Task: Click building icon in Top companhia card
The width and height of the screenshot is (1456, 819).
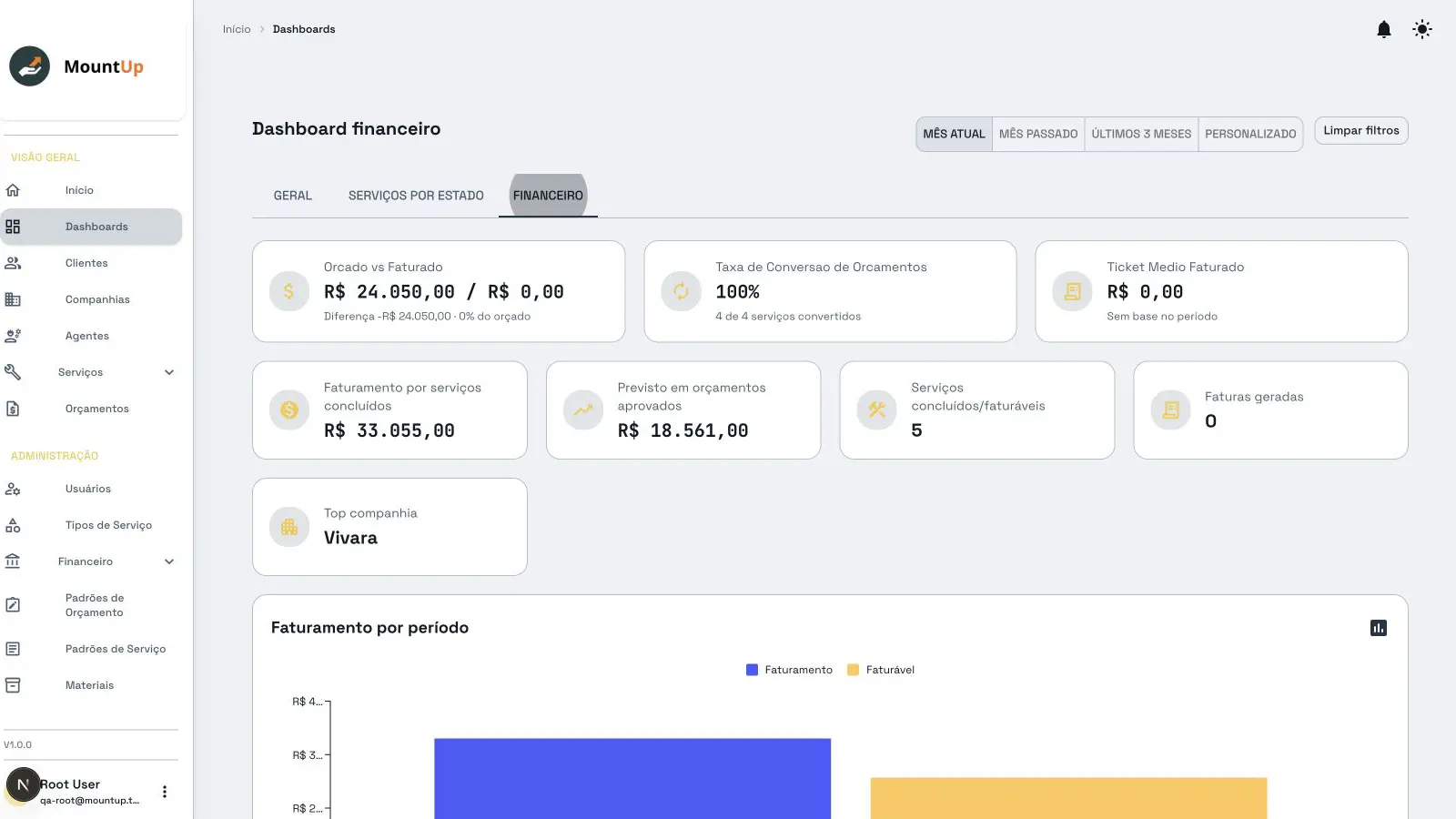Action: tap(289, 527)
